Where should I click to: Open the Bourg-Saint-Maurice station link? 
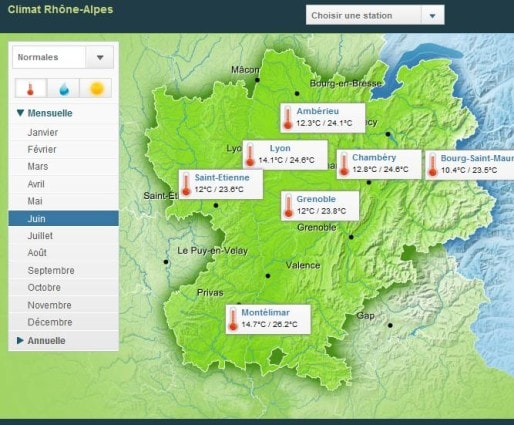click(477, 158)
